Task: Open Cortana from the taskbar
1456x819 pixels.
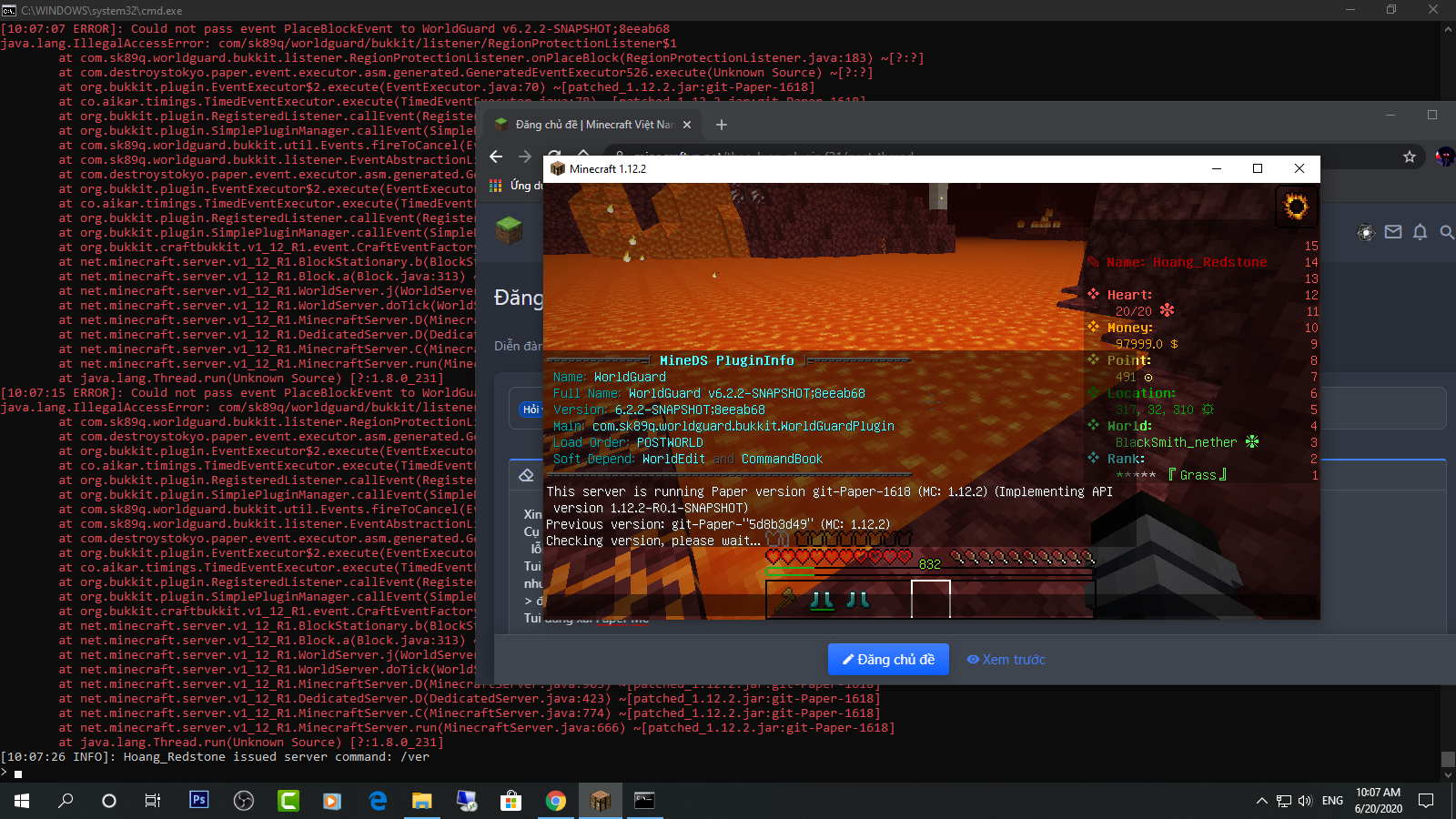Action: pyautogui.click(x=109, y=801)
